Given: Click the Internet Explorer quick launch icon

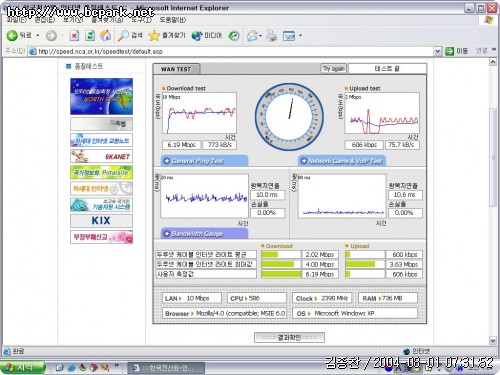Looking at the screenshot, I should [x=71, y=368].
